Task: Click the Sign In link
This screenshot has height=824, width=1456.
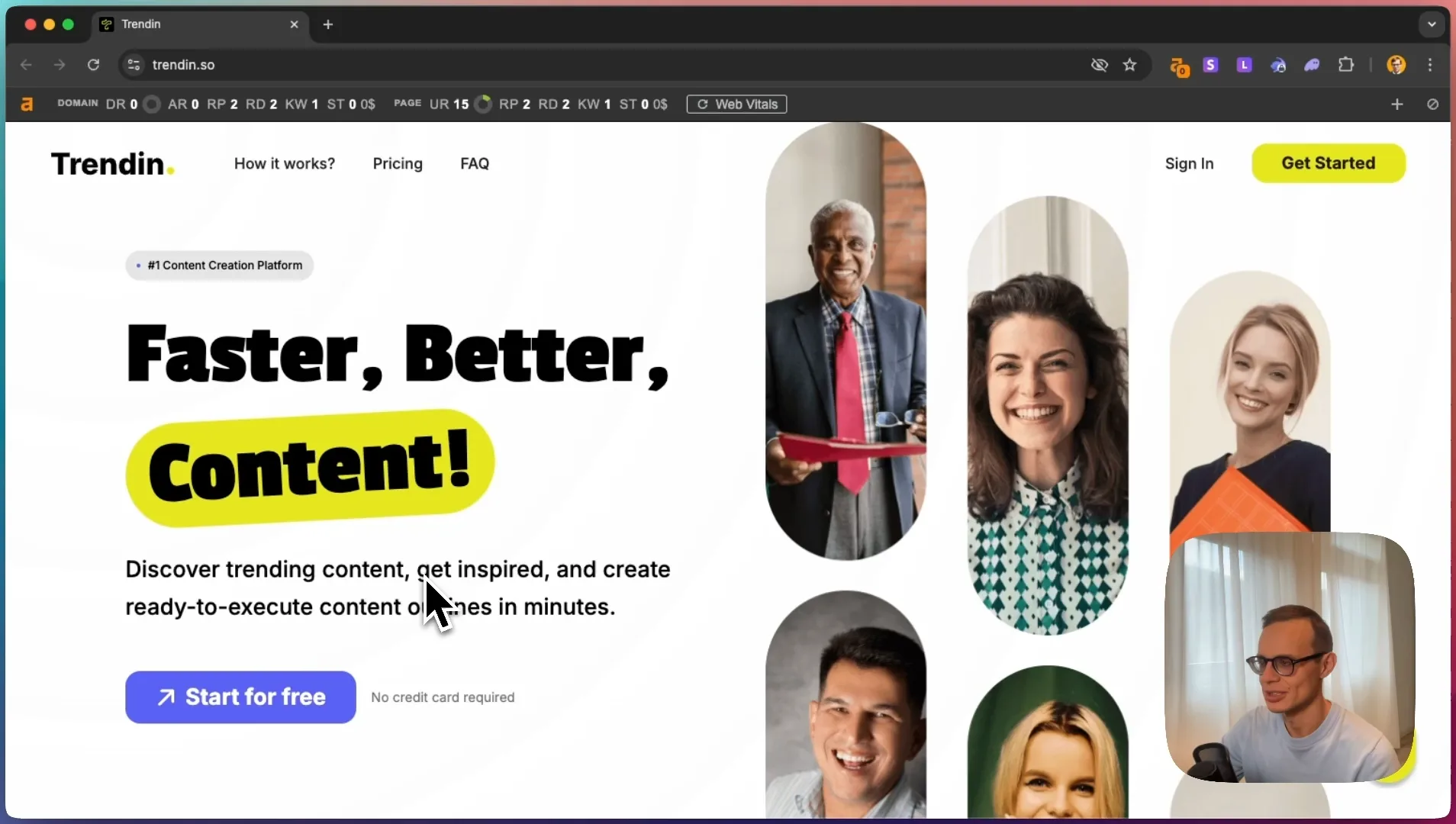Action: [x=1189, y=163]
